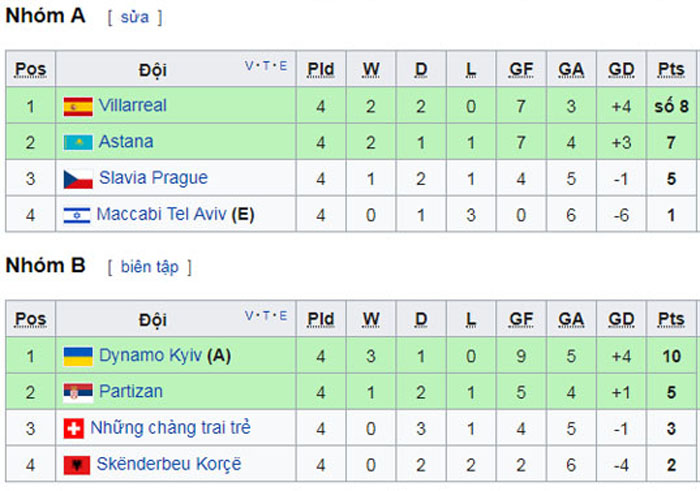The width and height of the screenshot is (700, 491).
Task: Click the 'biên tập' edit link for Nhóm B
Action: tap(150, 267)
